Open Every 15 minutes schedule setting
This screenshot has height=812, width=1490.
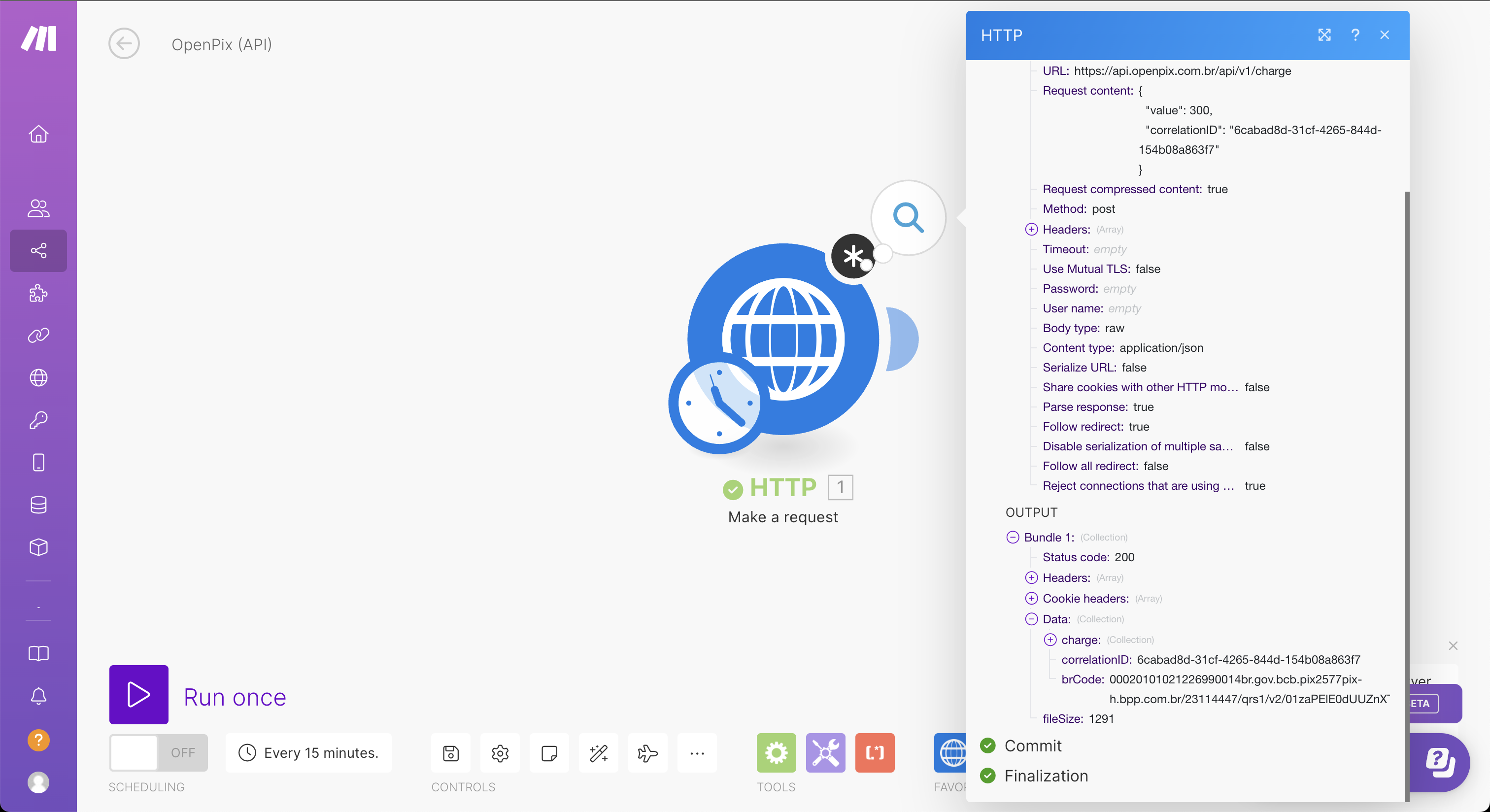tap(309, 752)
